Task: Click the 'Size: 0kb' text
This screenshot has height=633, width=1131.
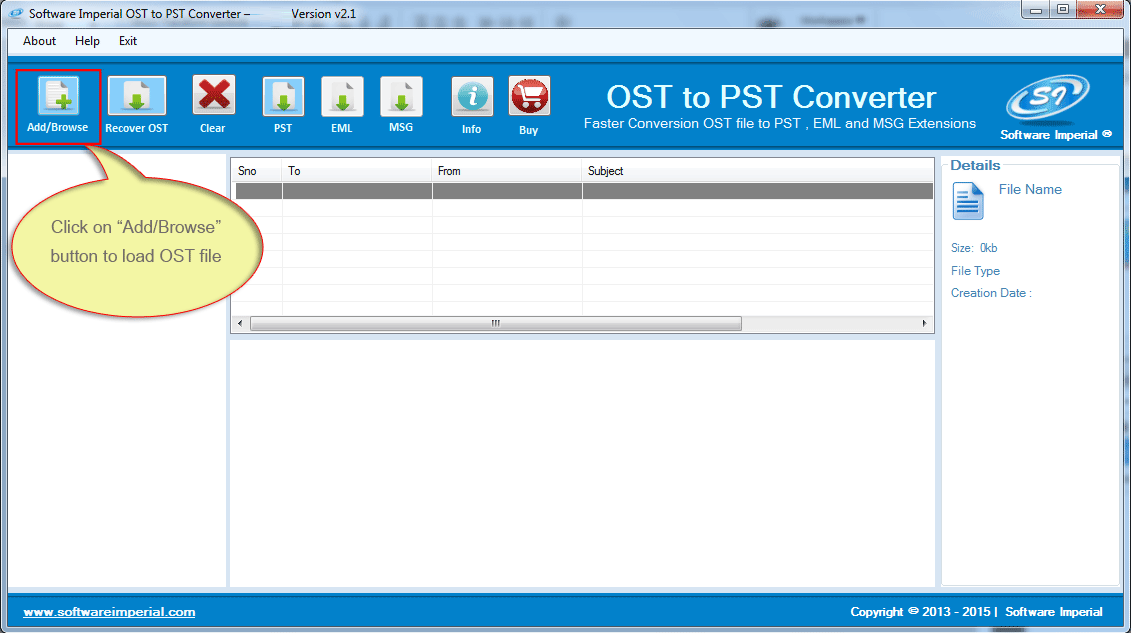Action: click(974, 248)
